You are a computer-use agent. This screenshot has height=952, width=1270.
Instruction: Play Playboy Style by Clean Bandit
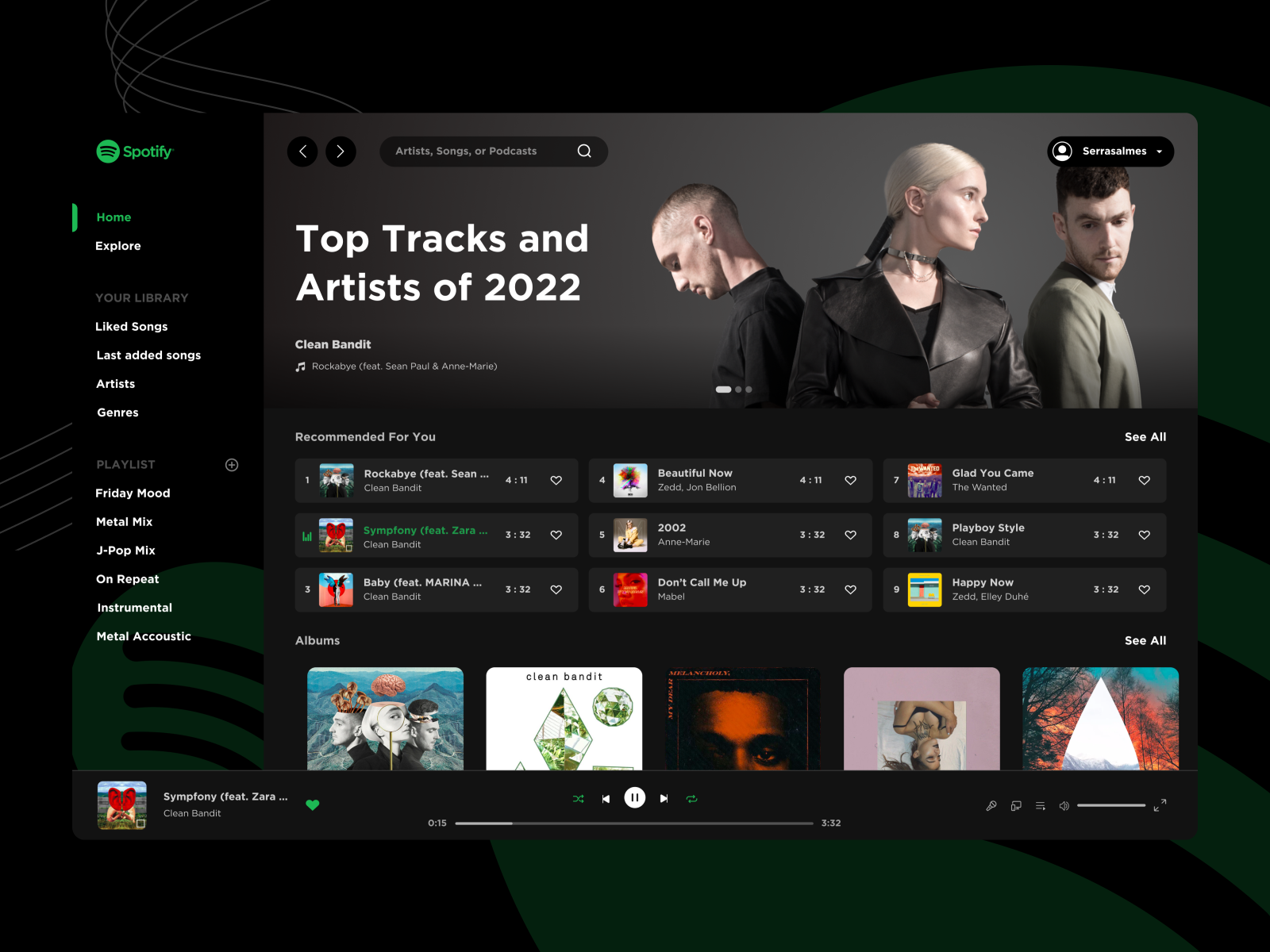pos(1025,535)
